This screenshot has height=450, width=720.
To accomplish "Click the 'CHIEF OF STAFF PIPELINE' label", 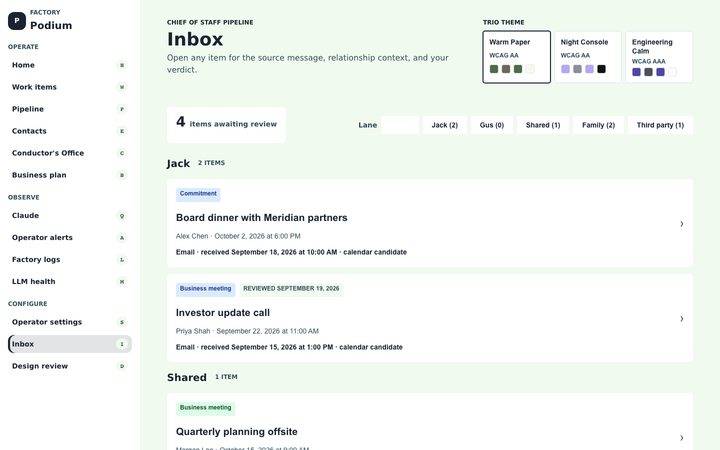I will (210, 22).
